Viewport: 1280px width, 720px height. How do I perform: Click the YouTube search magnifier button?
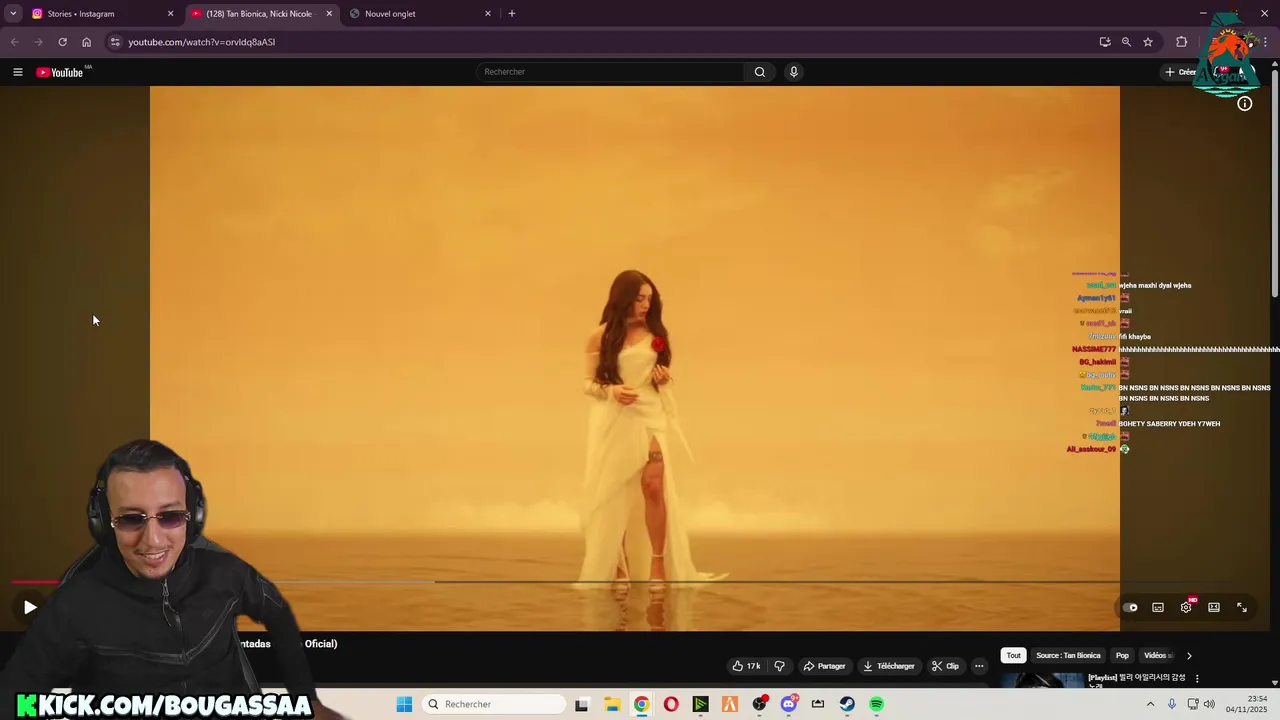point(760,72)
